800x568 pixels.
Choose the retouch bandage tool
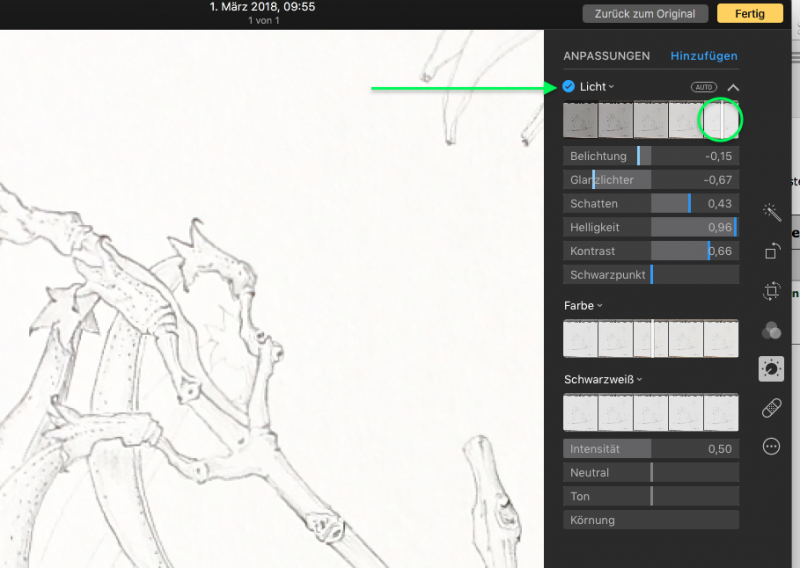pos(771,408)
